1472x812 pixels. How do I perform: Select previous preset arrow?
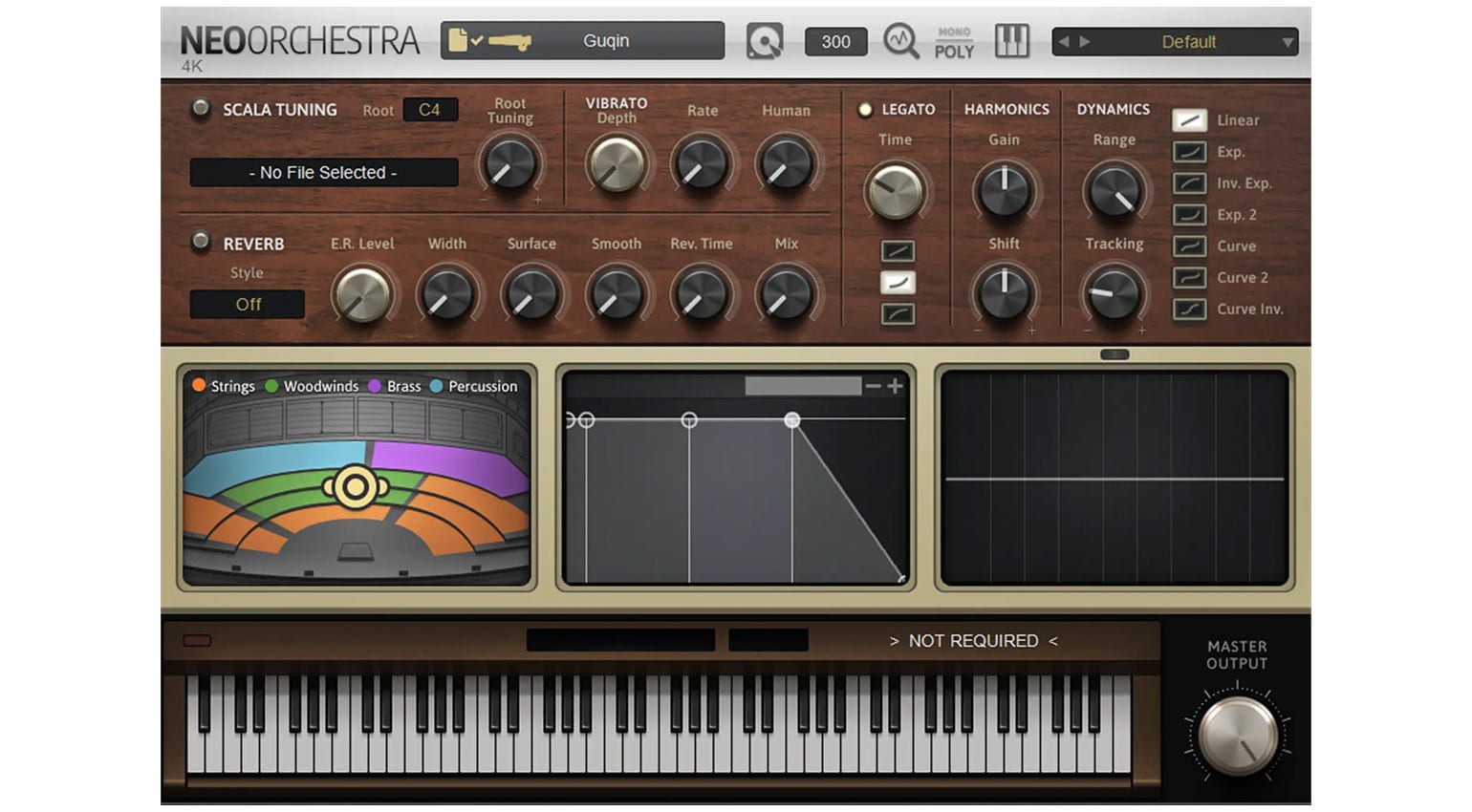1063,42
